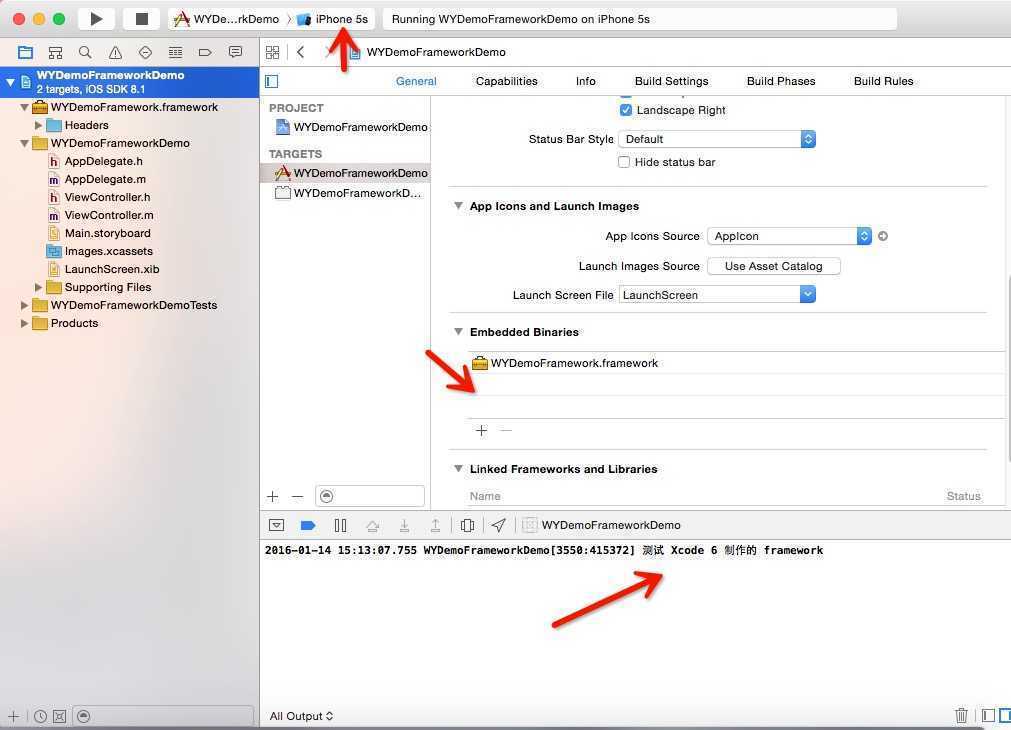Open the All Output console filter popup
Image resolution: width=1011 pixels, height=730 pixels.
pyautogui.click(x=301, y=716)
